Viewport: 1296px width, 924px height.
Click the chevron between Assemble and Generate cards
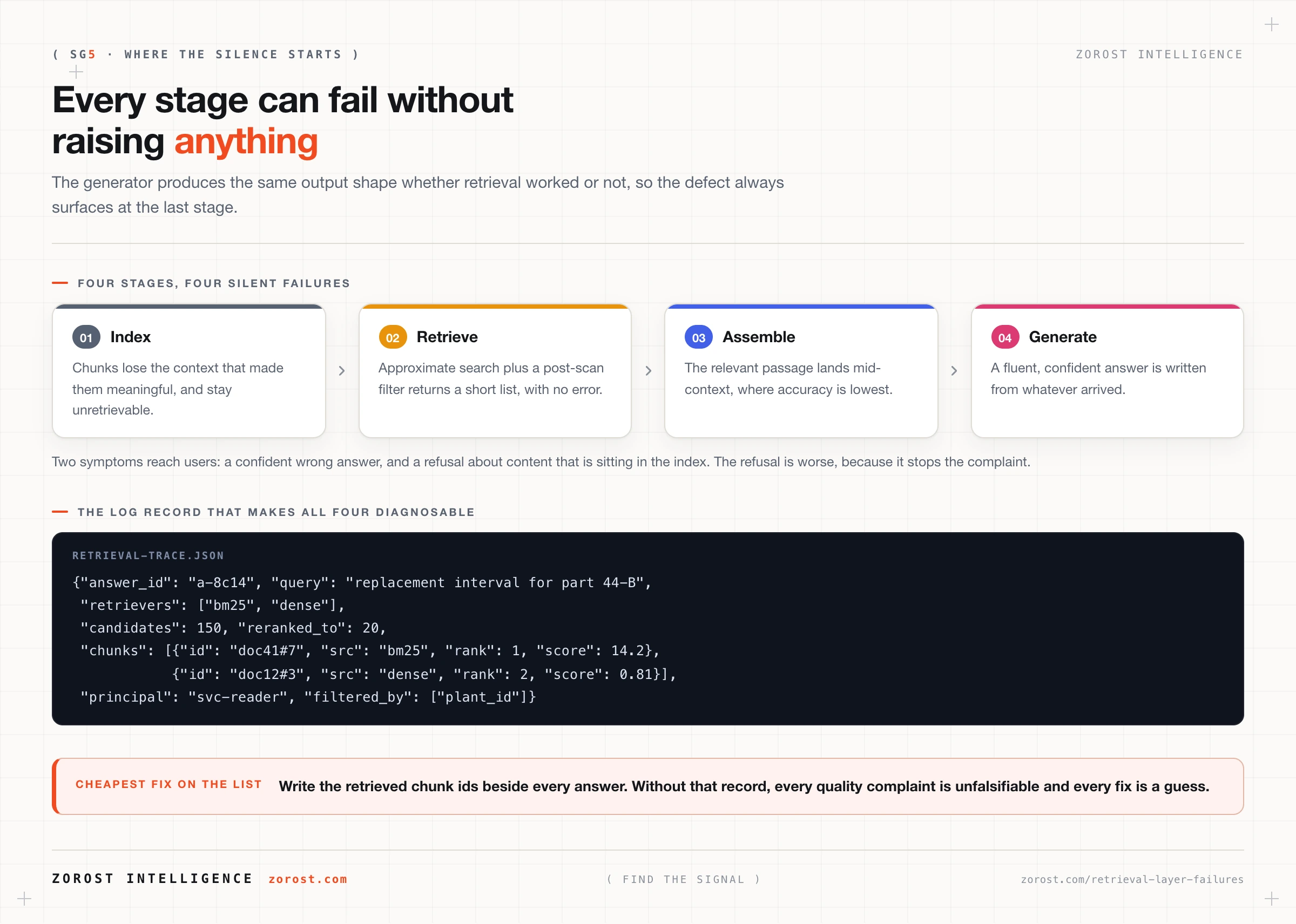point(954,371)
